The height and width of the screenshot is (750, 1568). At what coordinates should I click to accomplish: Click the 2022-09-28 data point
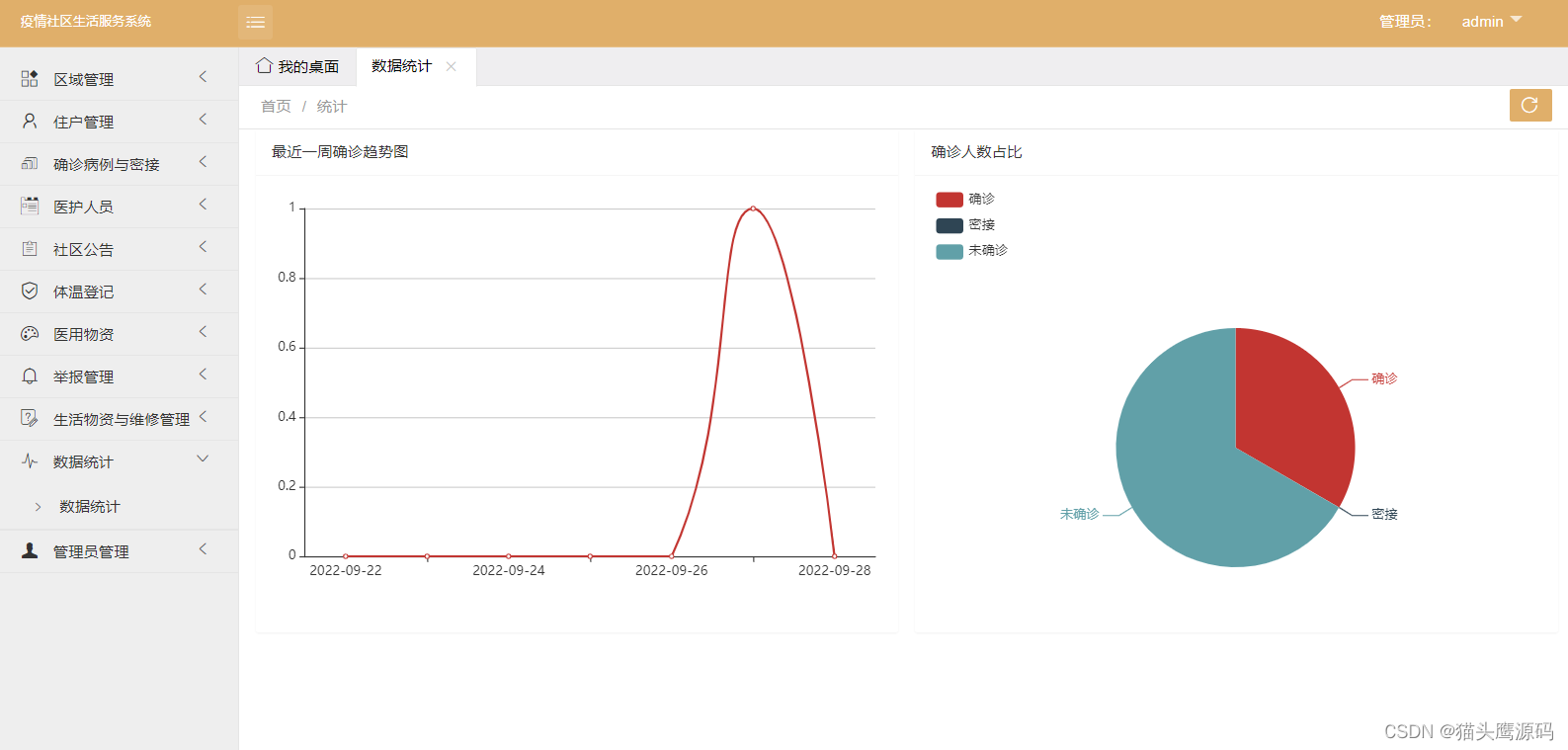(835, 556)
